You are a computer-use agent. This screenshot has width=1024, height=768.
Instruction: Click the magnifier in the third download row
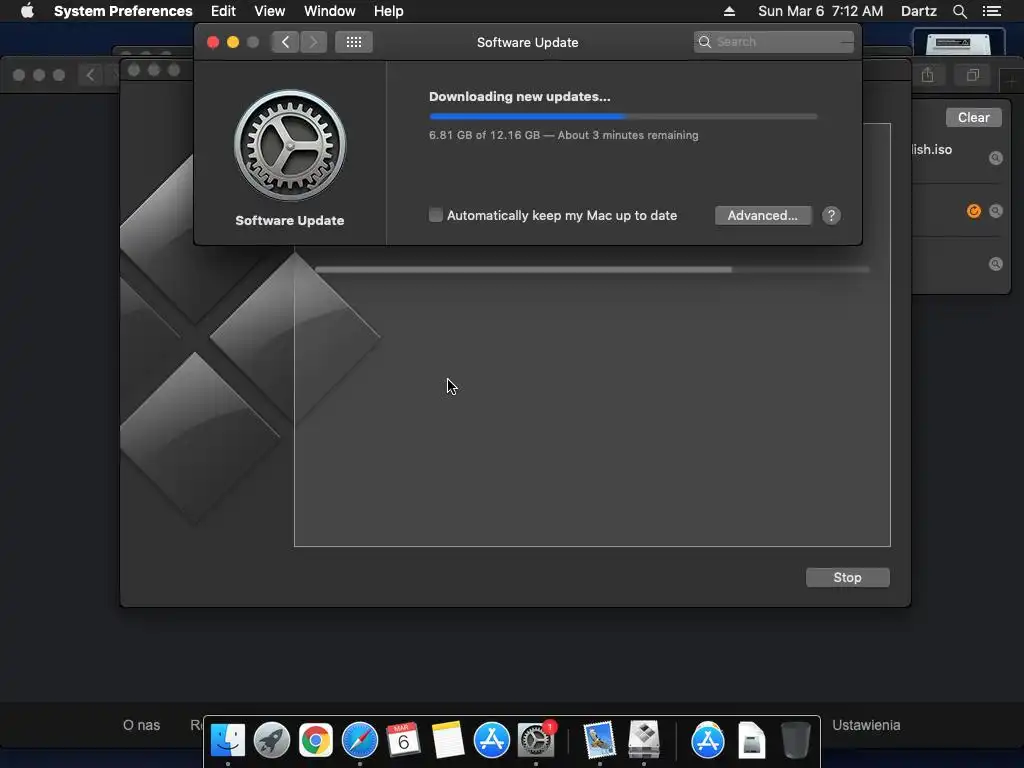pyautogui.click(x=995, y=264)
